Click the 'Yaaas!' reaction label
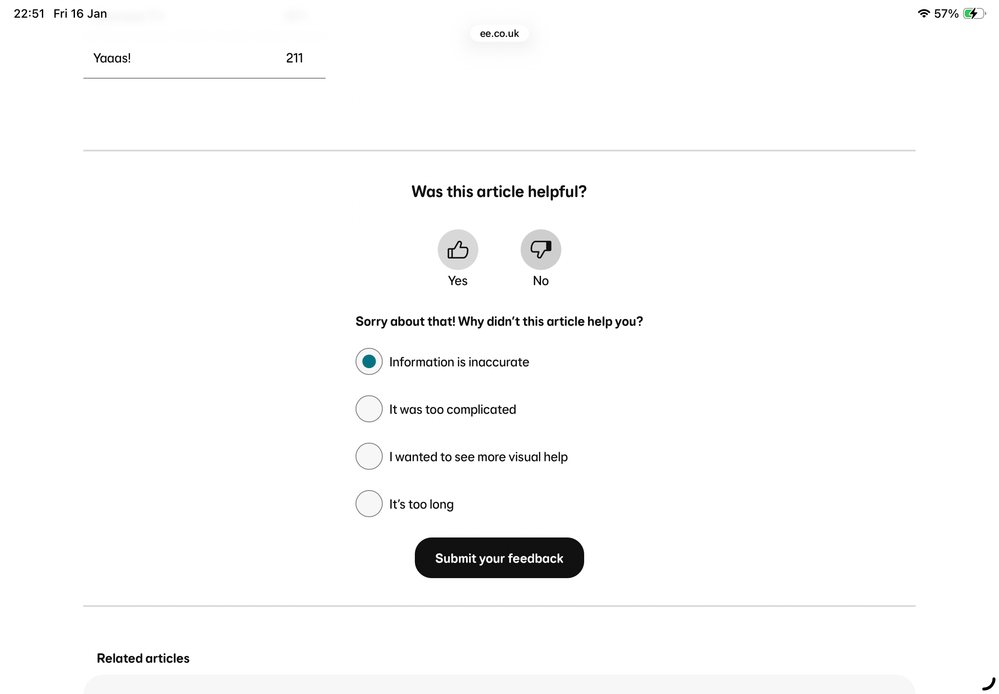The height and width of the screenshot is (694, 999). point(112,58)
